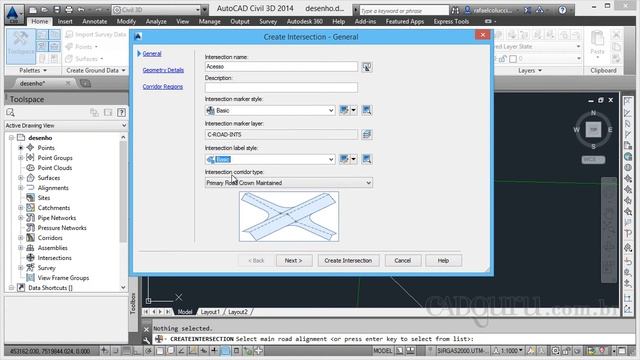Switch to the Layout1 tab

click(210, 312)
